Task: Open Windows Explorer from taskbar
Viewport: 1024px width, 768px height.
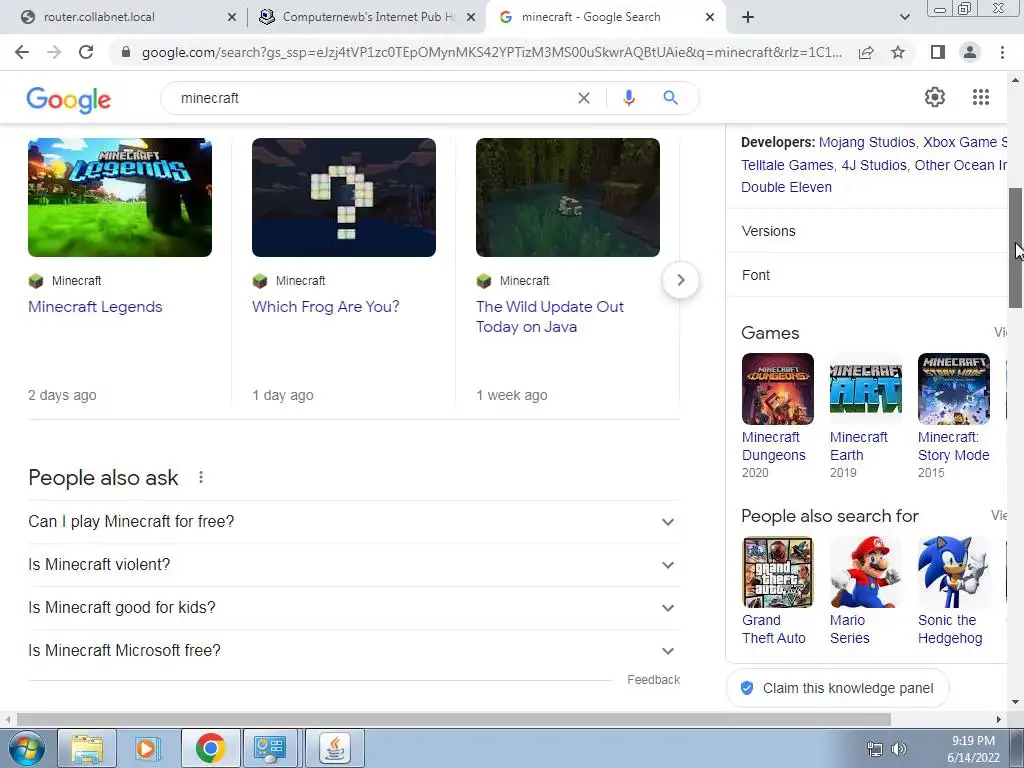Action: [x=87, y=748]
